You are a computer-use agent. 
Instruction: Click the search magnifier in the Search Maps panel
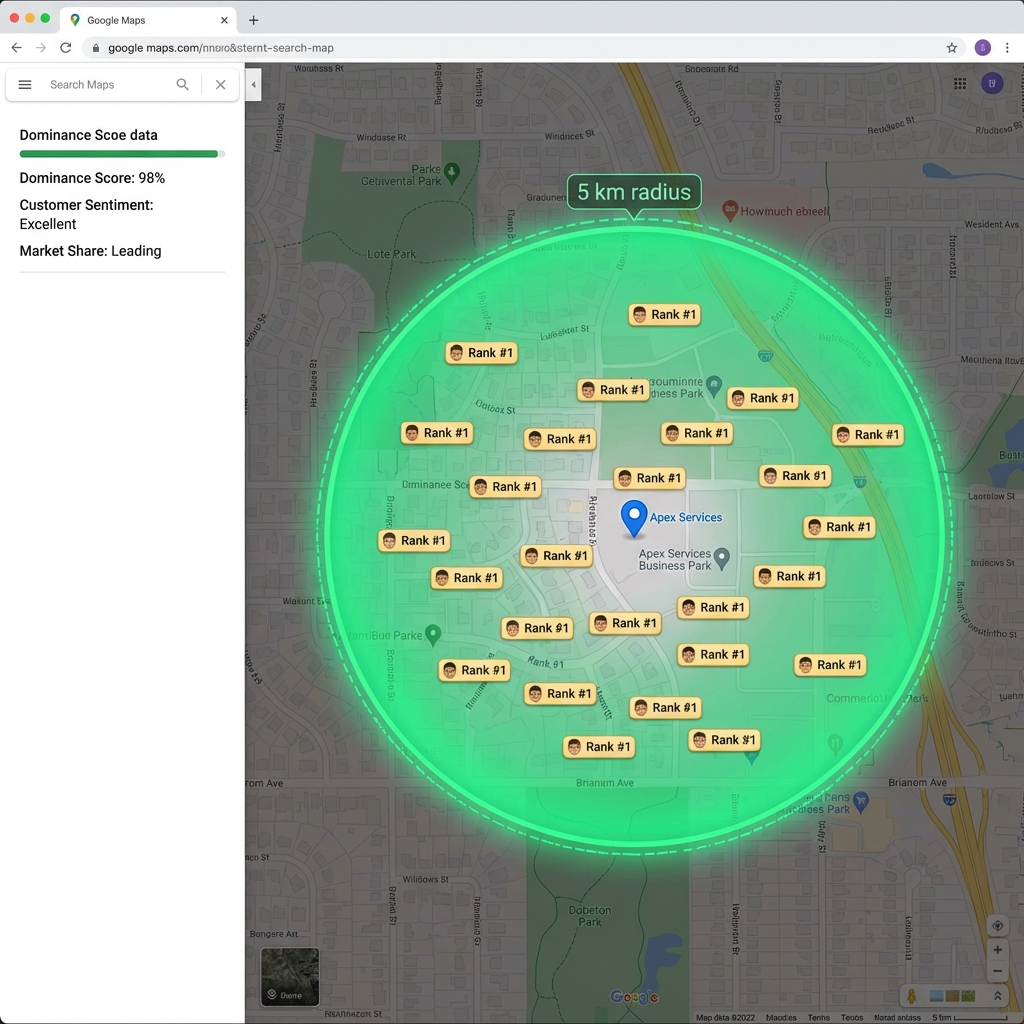coord(182,85)
